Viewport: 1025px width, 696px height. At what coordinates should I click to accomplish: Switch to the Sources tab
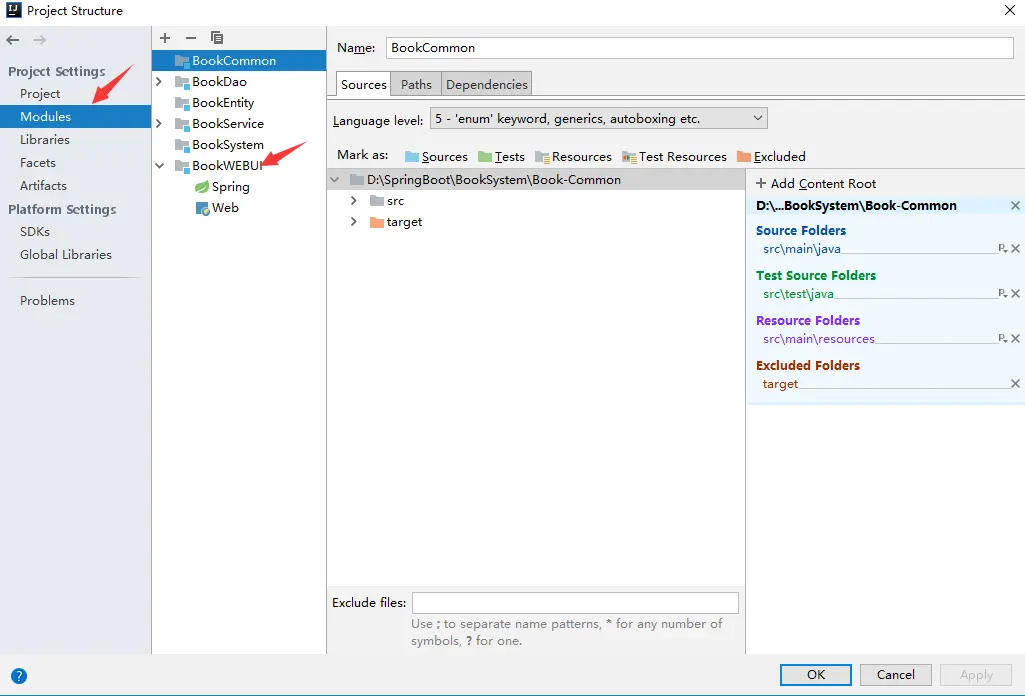(x=363, y=84)
